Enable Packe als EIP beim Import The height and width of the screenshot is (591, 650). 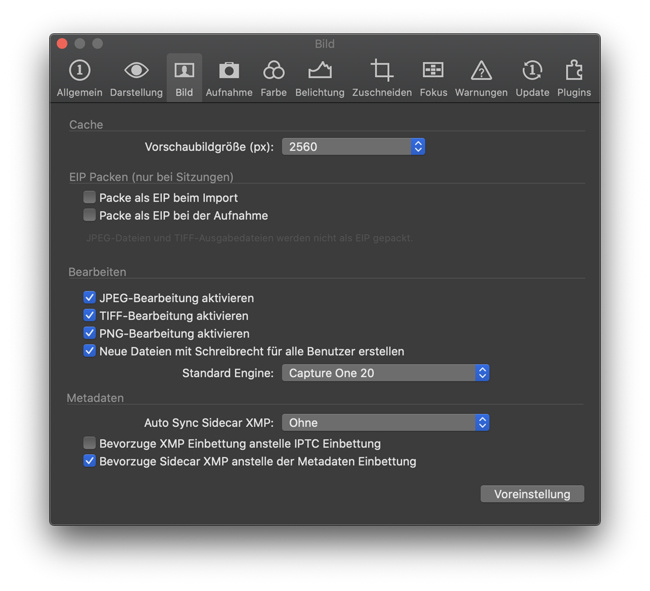pyautogui.click(x=90, y=198)
